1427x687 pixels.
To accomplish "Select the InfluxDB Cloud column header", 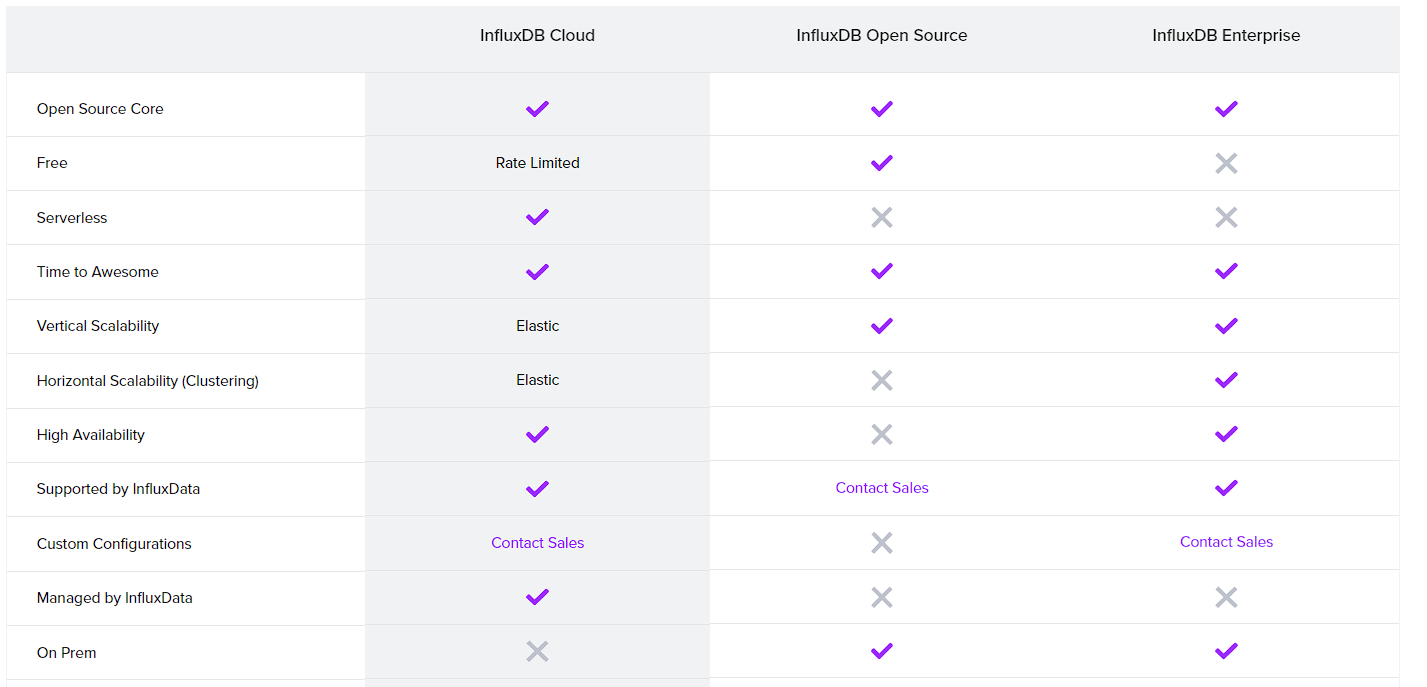I will tap(537, 36).
